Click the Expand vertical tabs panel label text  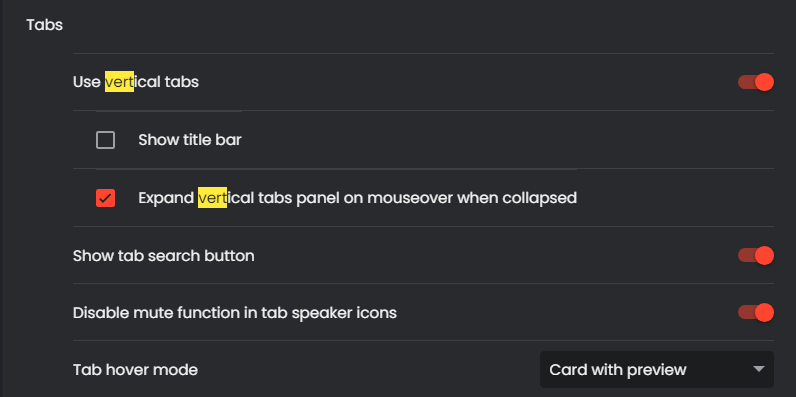[x=357, y=198]
